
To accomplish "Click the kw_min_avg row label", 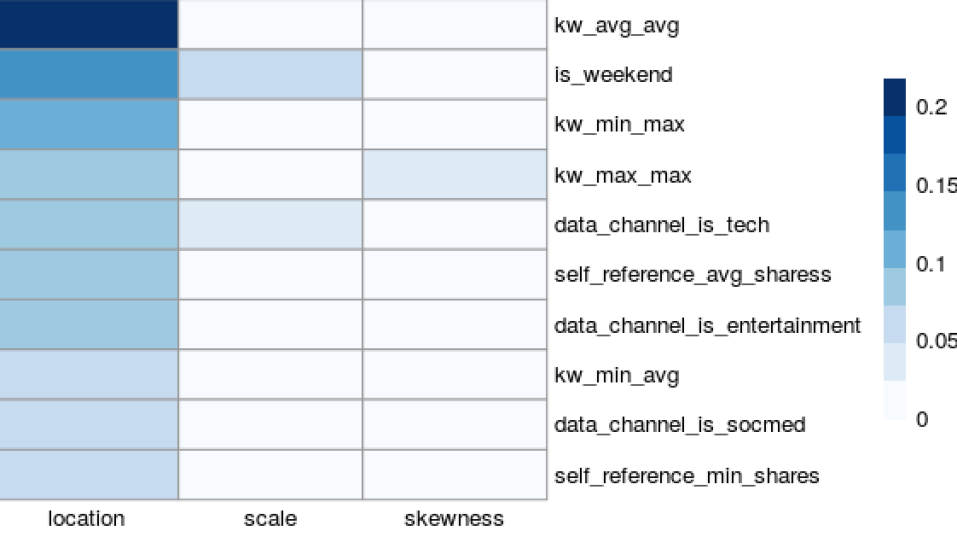I will point(616,376).
